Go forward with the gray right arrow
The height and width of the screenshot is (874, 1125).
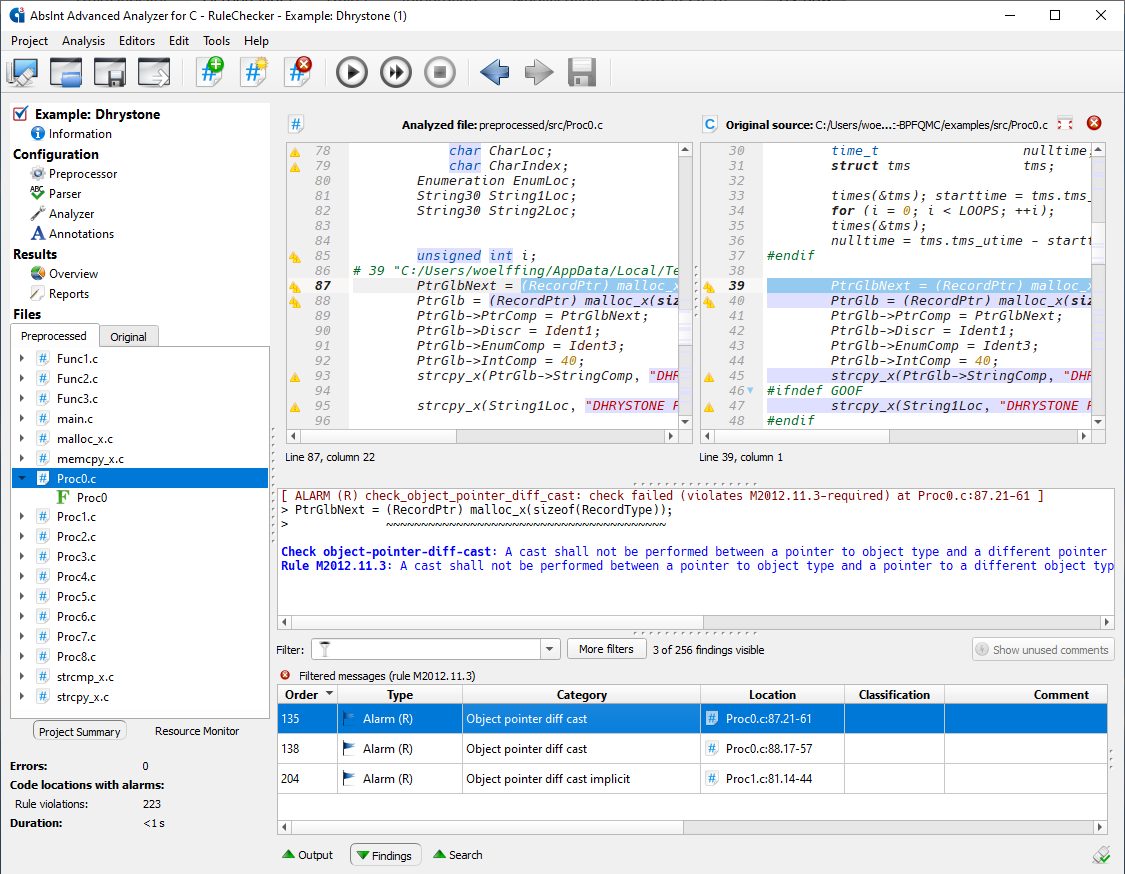(539, 72)
